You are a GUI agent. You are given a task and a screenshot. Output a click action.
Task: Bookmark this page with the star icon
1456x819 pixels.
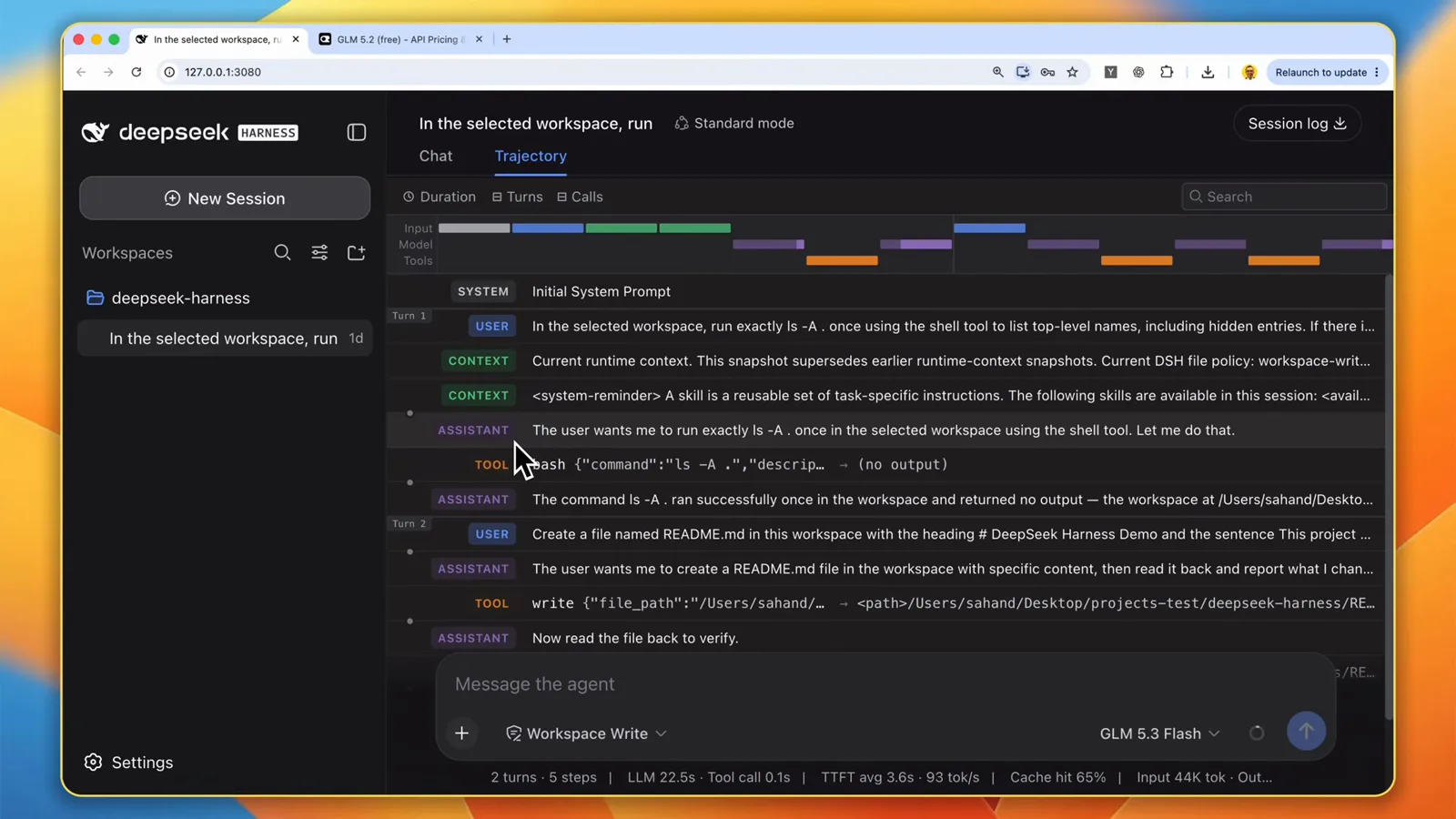pos(1072,72)
